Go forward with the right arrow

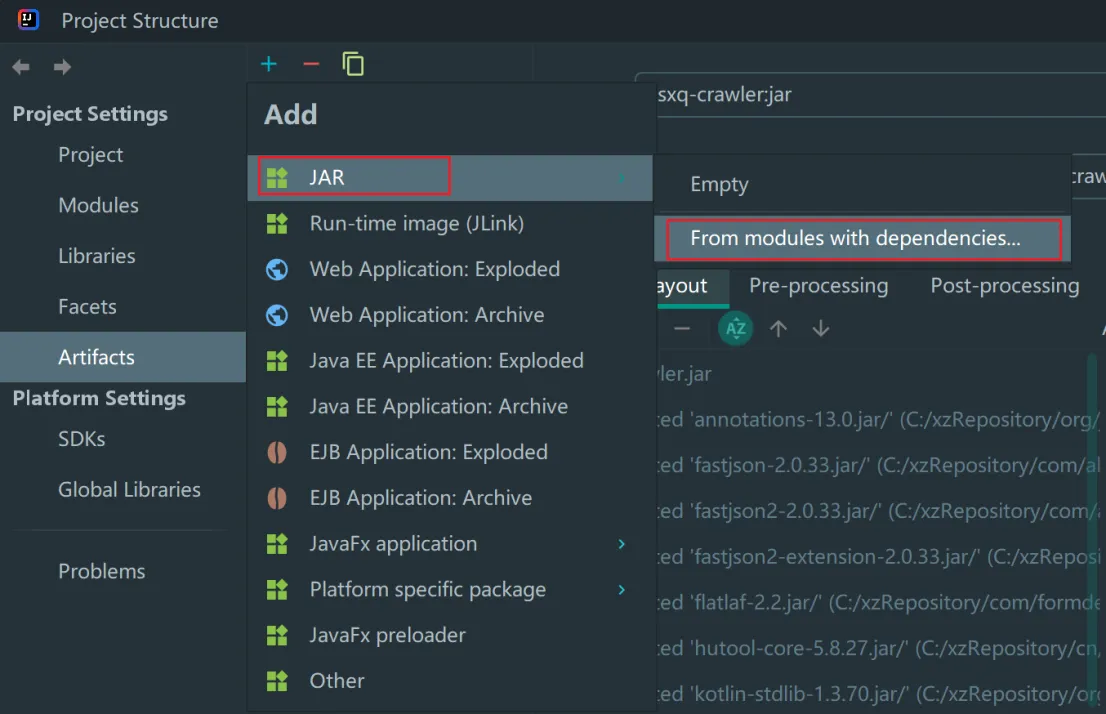pos(62,67)
